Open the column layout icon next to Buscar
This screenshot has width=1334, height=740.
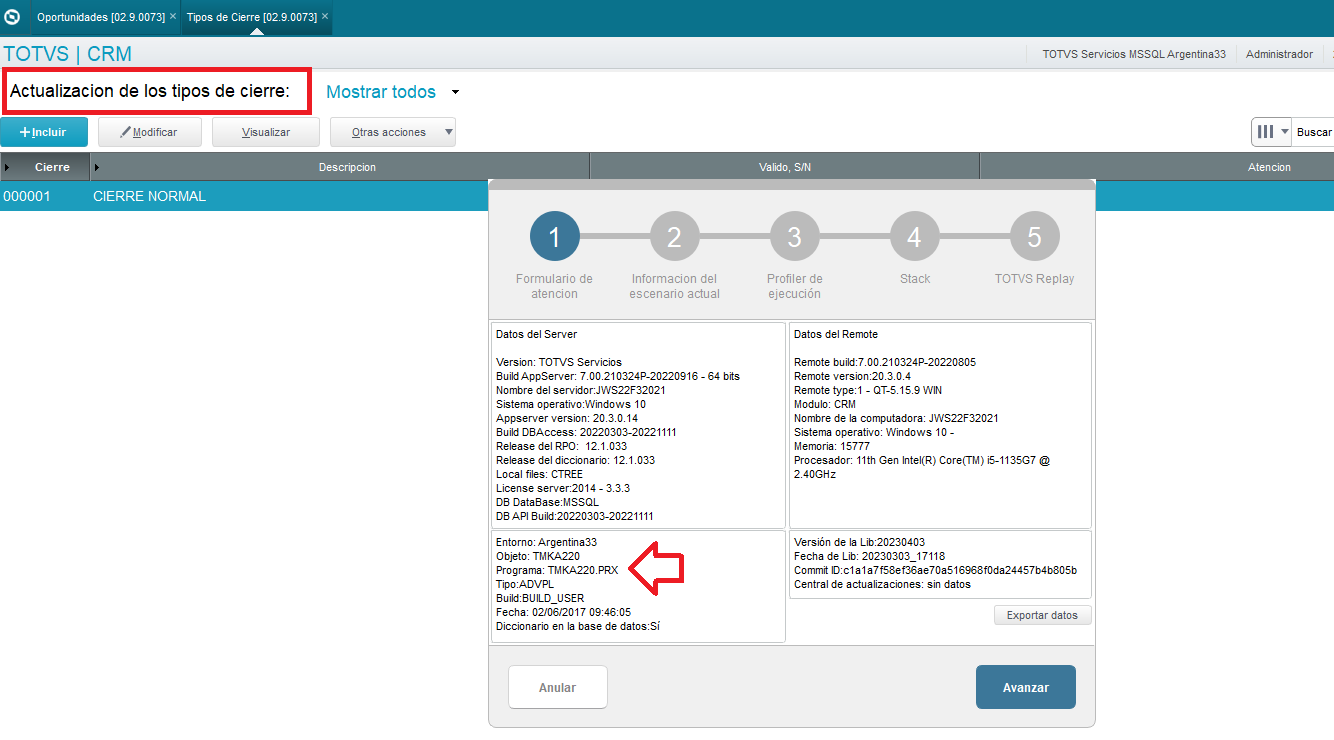click(1271, 132)
